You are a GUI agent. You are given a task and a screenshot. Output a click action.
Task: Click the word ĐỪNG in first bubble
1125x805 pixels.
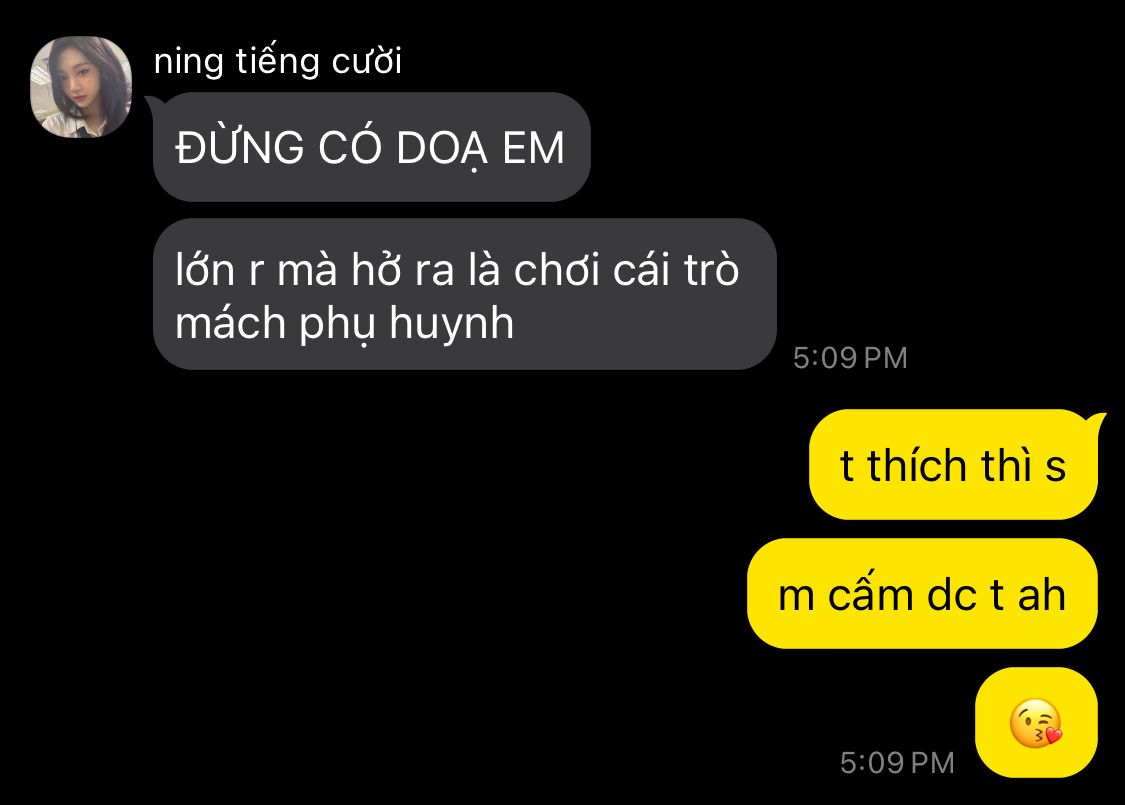(x=240, y=147)
